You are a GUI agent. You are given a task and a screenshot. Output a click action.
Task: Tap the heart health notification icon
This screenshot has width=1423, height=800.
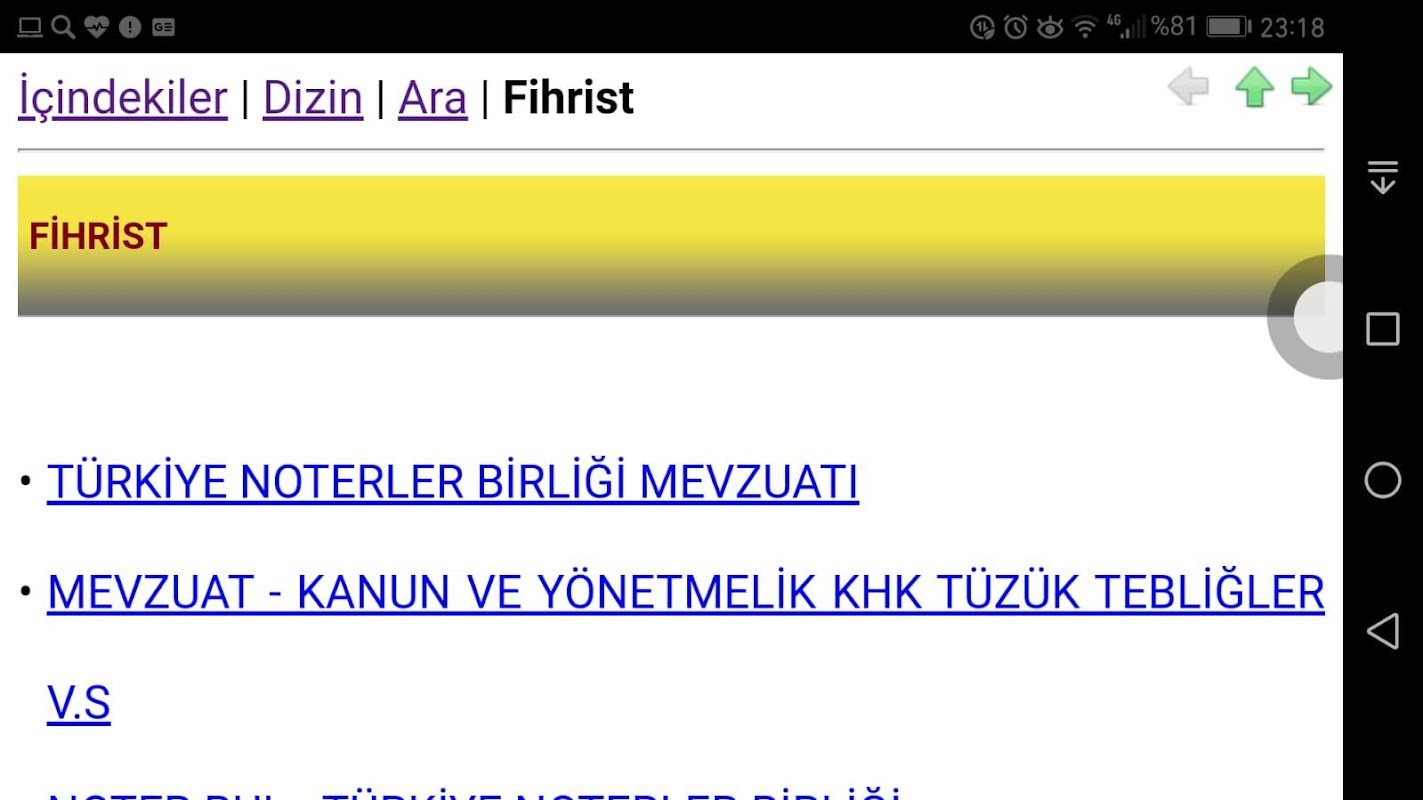(97, 27)
